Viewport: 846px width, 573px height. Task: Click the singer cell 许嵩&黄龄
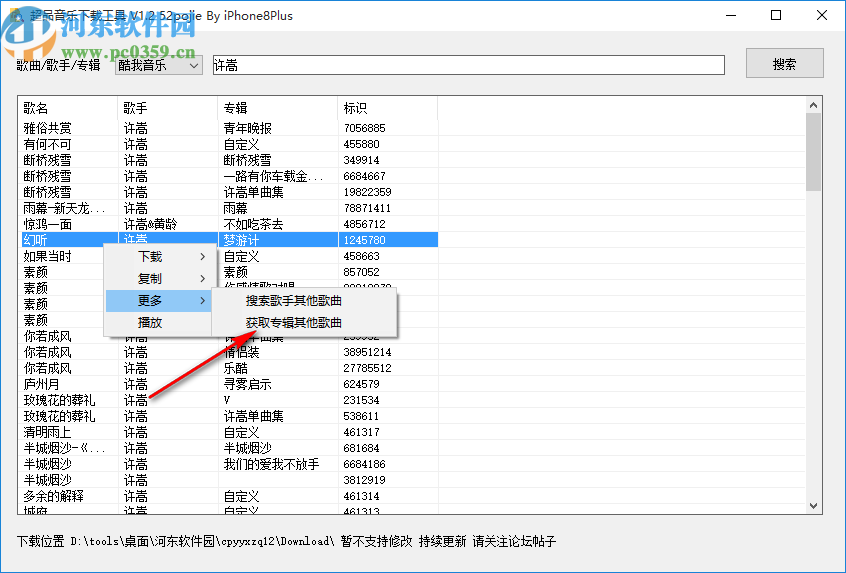(151, 224)
